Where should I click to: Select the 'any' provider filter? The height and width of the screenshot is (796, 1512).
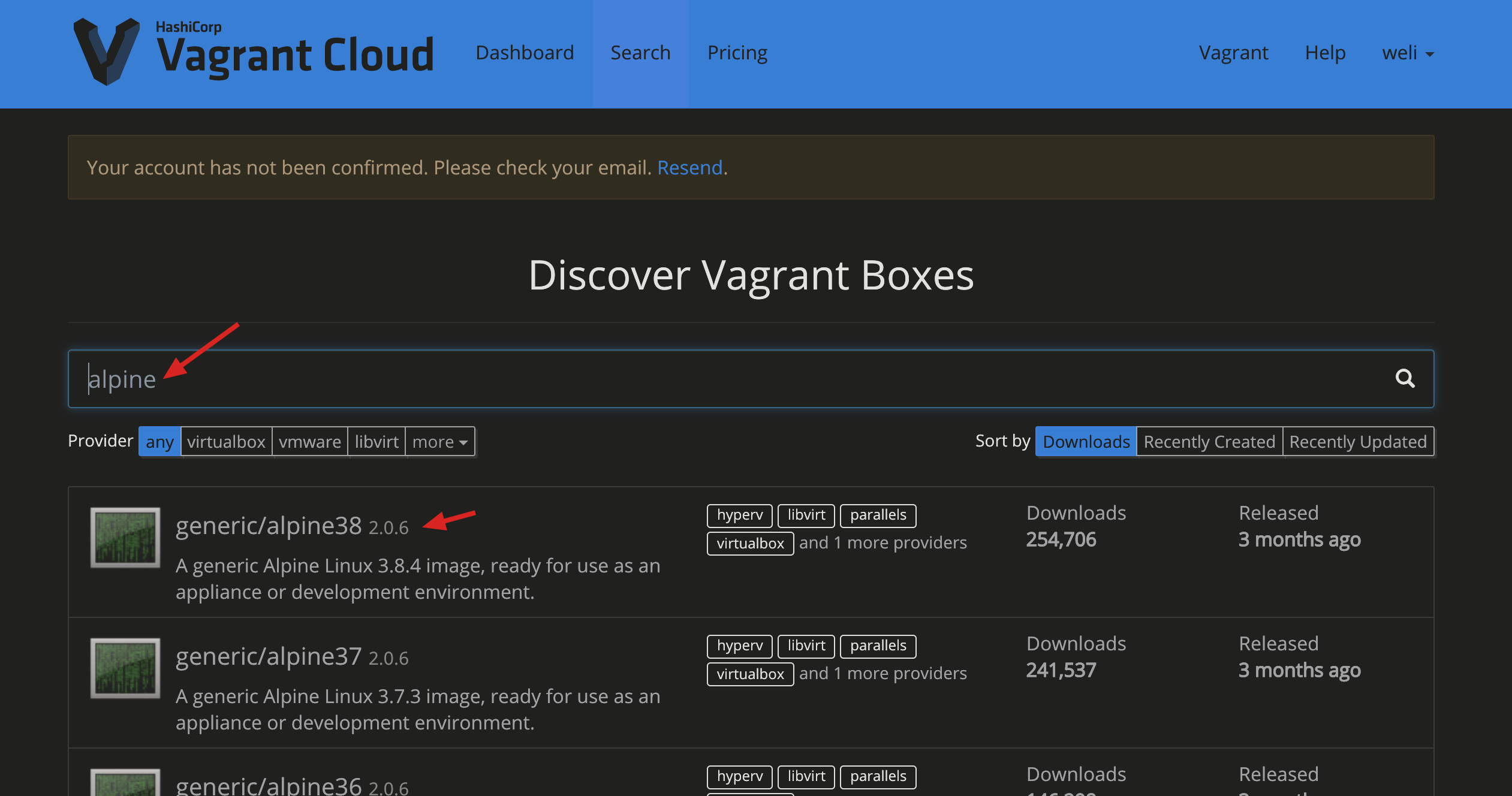(159, 442)
